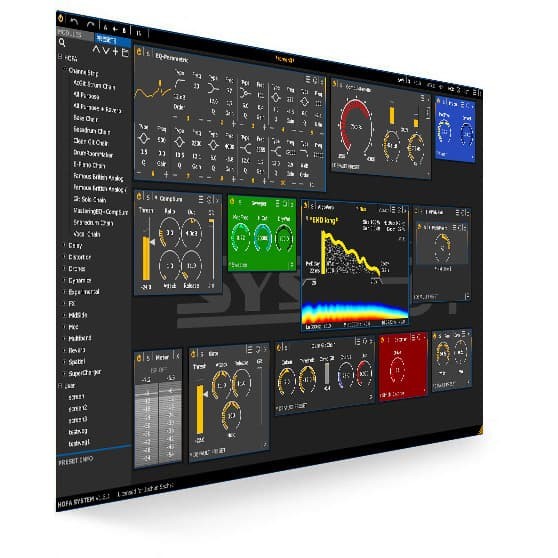Collapse the Channel Strip preset folder
This screenshot has height=558, width=558.
pyautogui.click(x=65, y=69)
